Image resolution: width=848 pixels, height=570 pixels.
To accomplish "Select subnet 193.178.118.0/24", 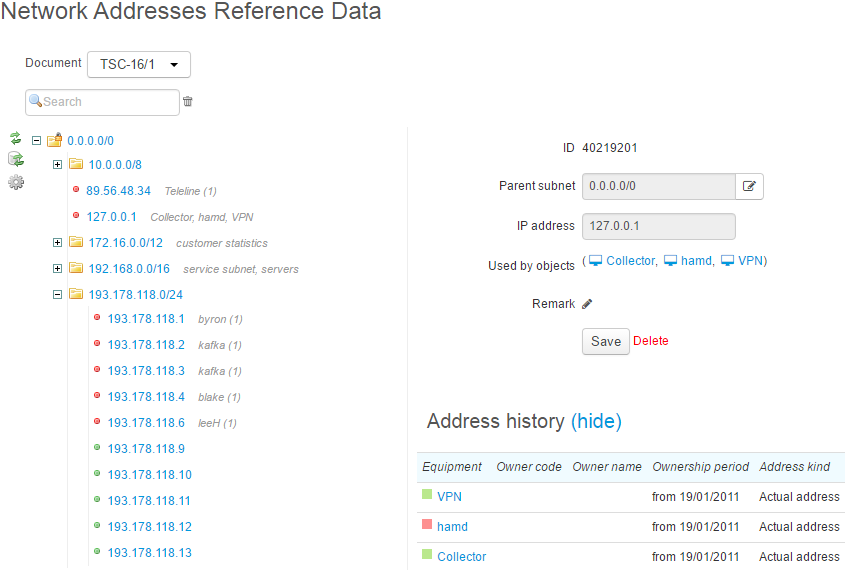I will click(x=136, y=295).
